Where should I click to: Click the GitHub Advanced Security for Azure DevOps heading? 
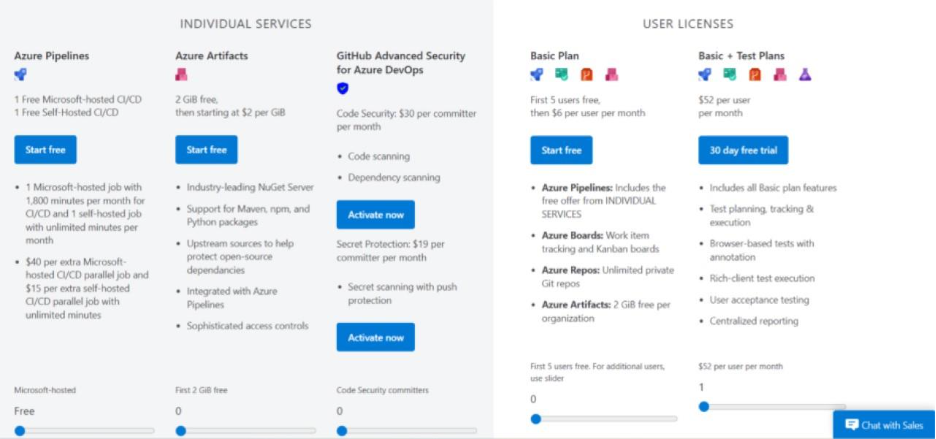pyautogui.click(x=401, y=63)
